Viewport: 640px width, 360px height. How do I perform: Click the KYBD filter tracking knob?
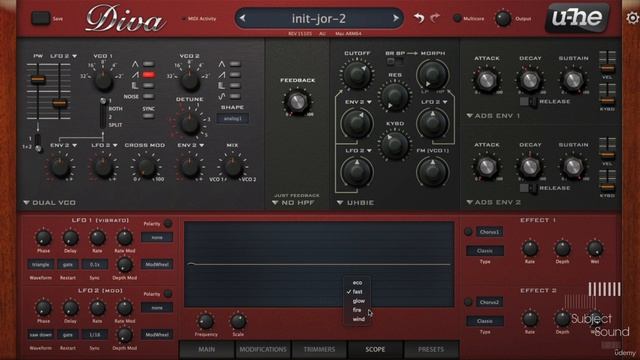(x=395, y=145)
